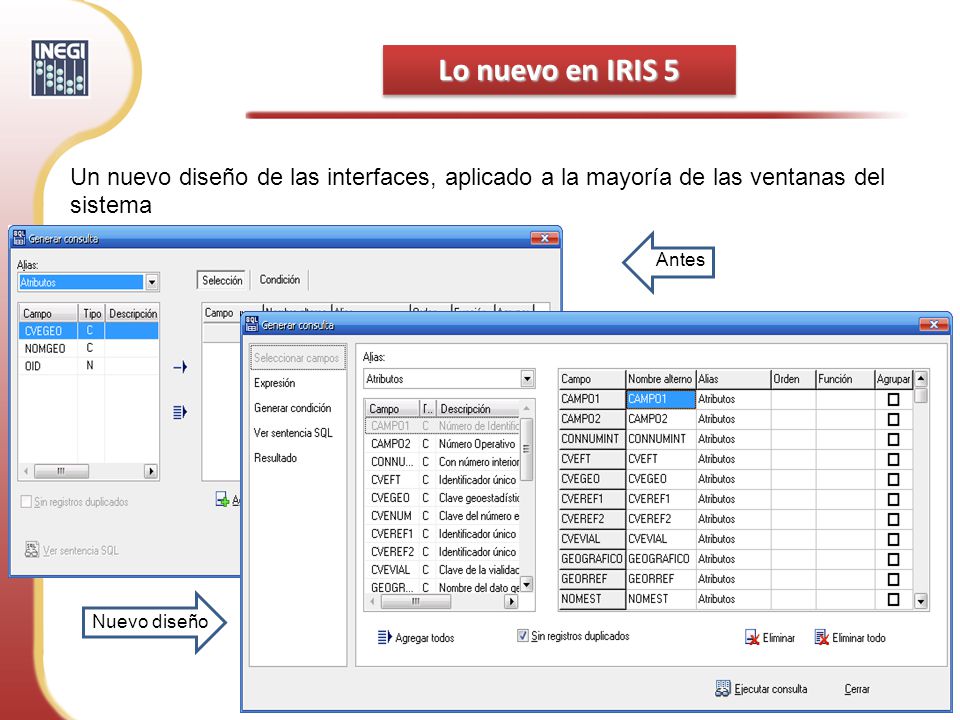Open Expresión section
960x720 pixels.
pos(274,383)
